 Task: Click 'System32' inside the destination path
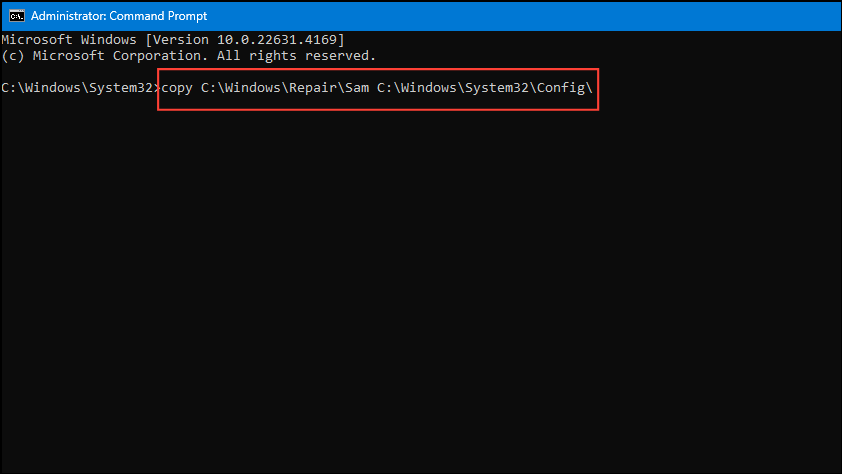pos(497,88)
